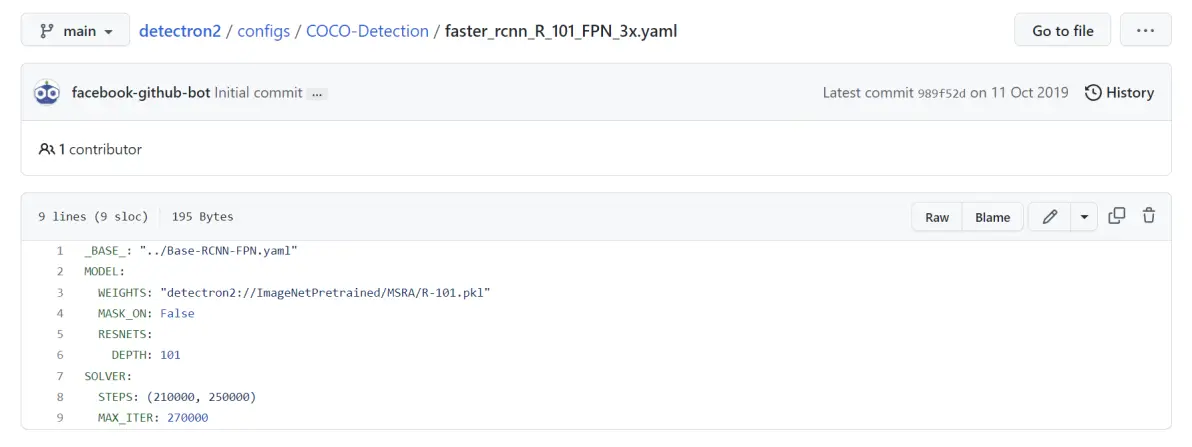
Task: Expand the commit message ellipsis
Action: 317,94
